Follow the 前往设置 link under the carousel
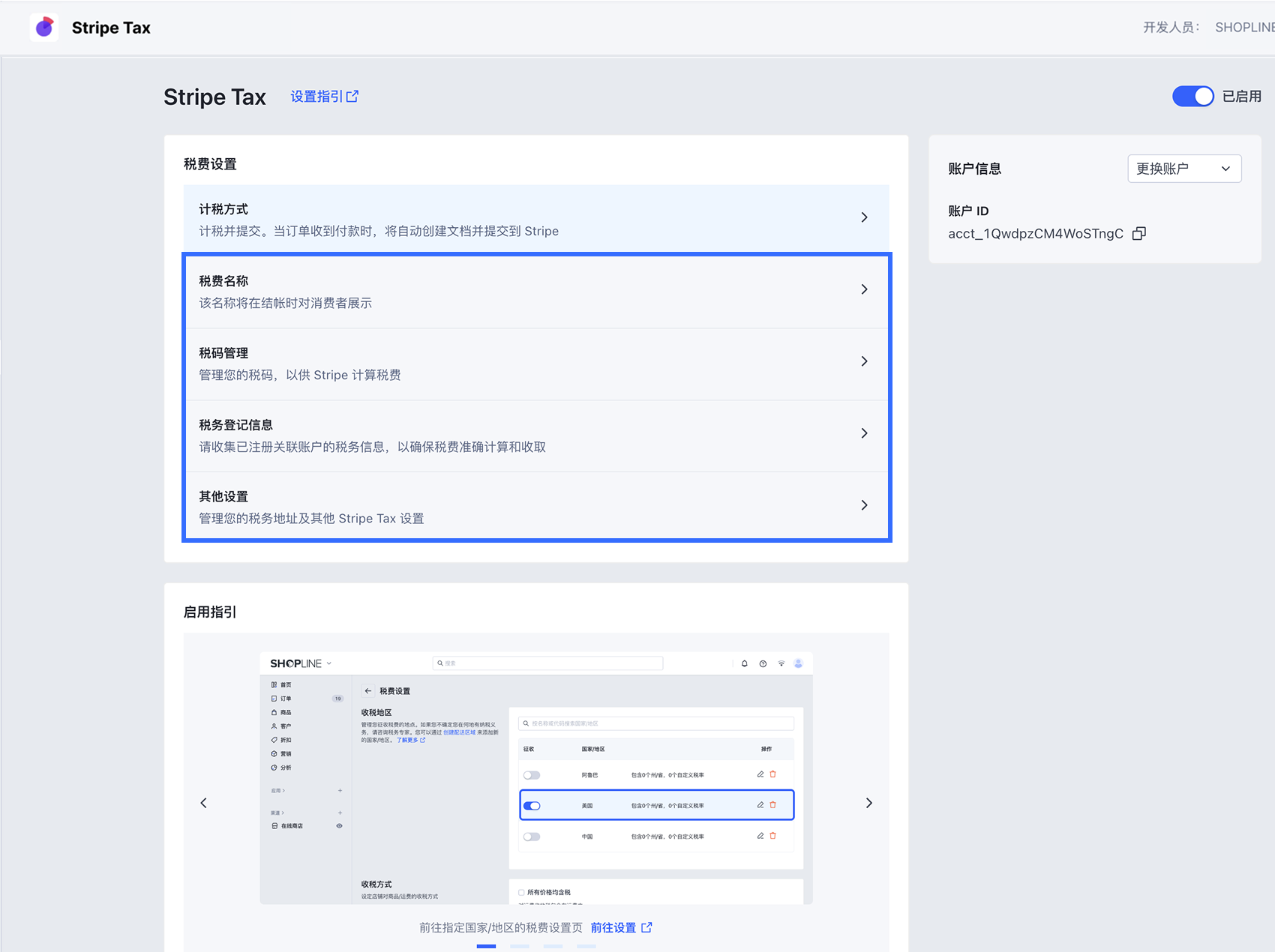Viewport: 1275px width, 952px height. click(x=622, y=928)
